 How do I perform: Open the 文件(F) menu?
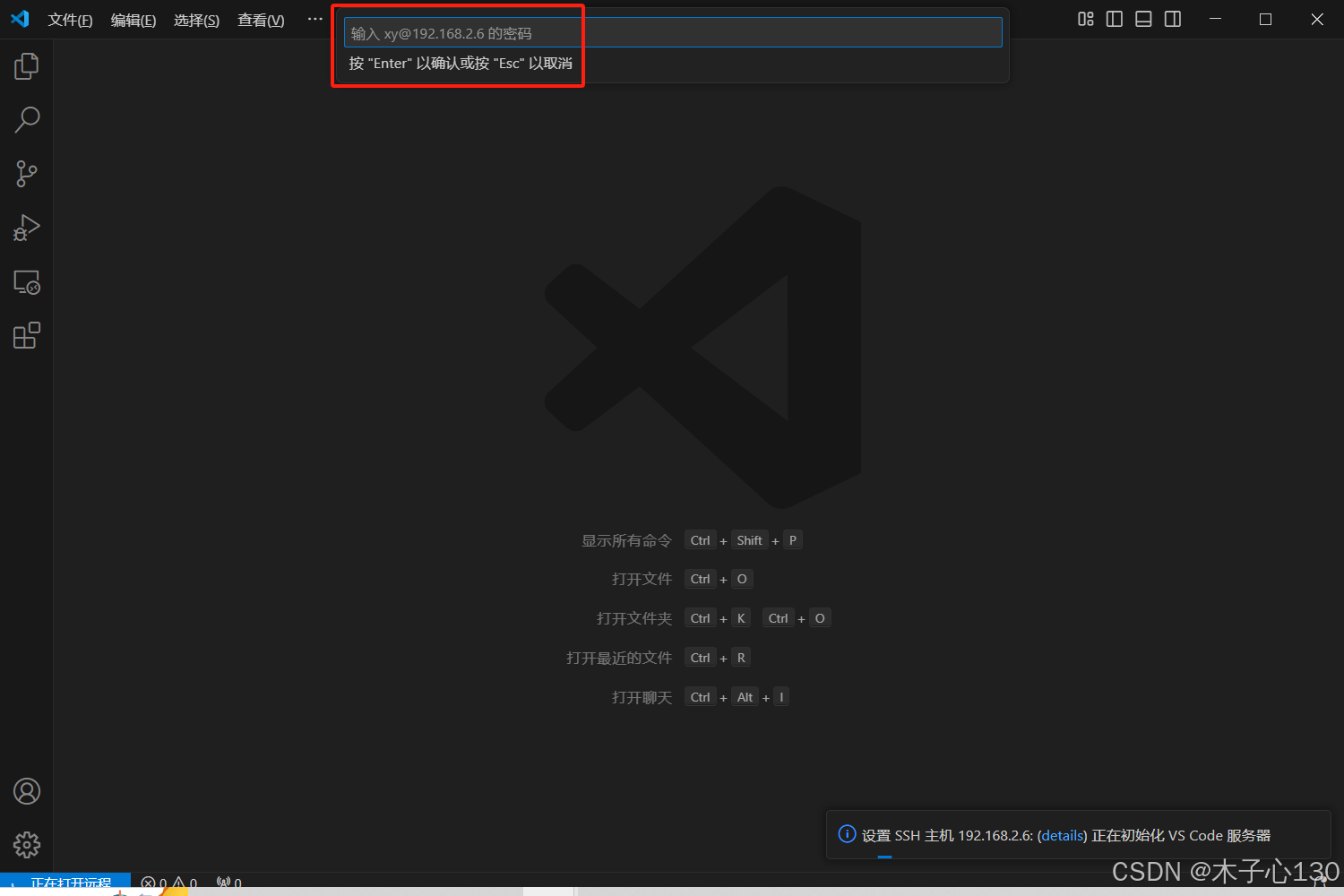coord(70,20)
